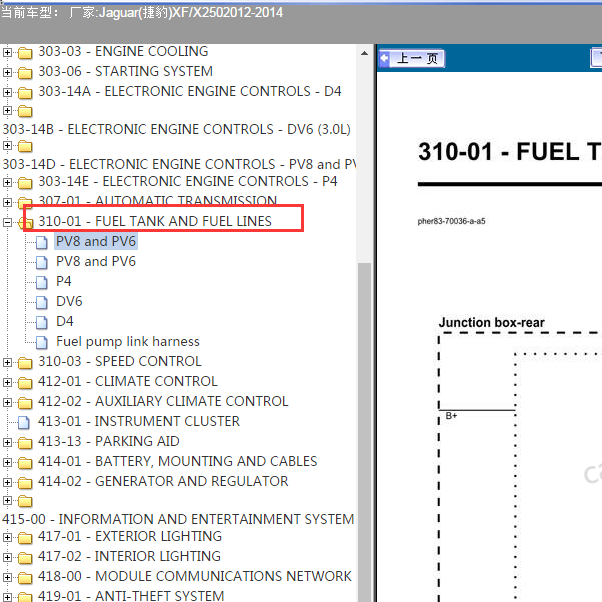This screenshot has width=602, height=602.
Task: Click folder icon above 415-00 INFORMATION AND ENTERTAINMENT
Action: point(25,501)
